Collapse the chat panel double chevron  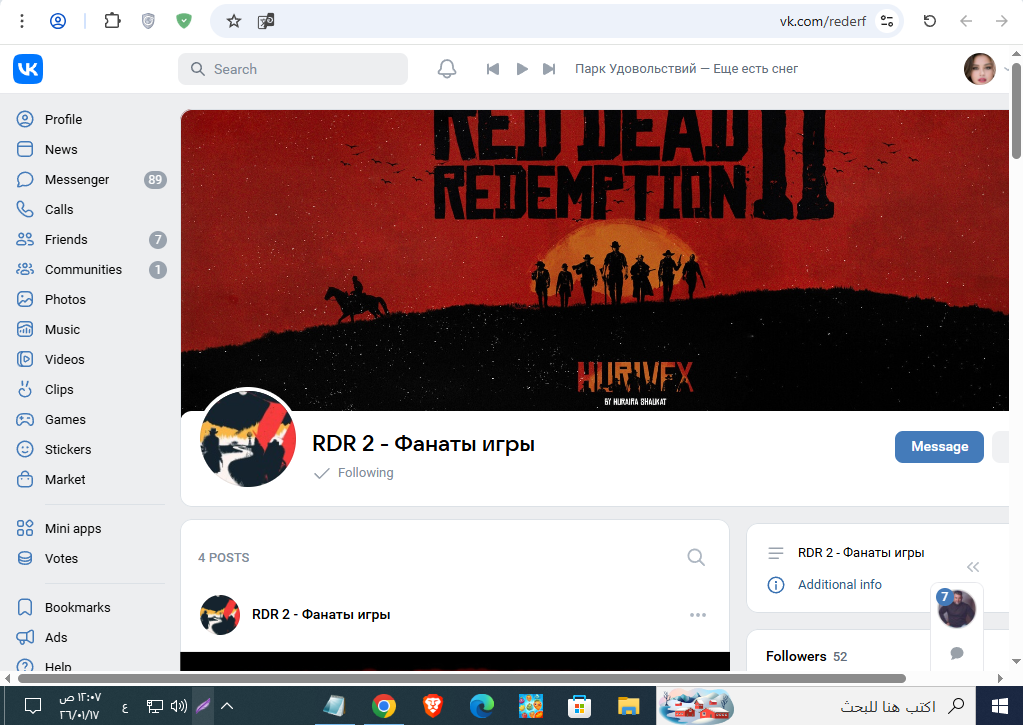click(x=973, y=567)
